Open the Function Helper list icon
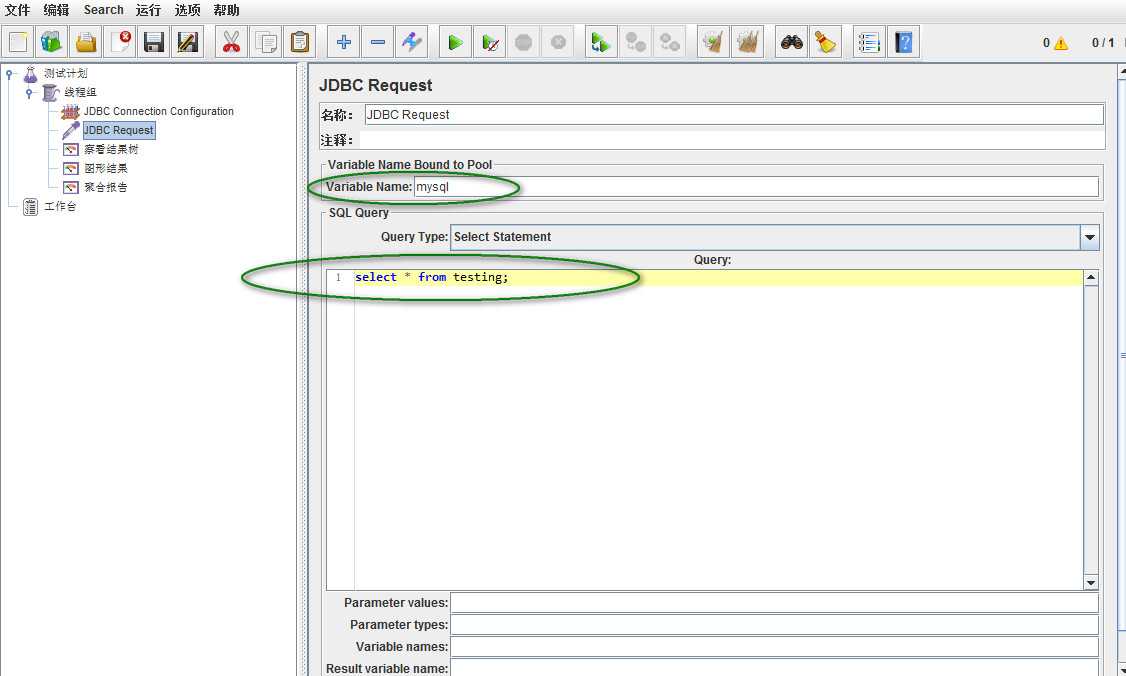The image size is (1126, 676). click(x=869, y=42)
